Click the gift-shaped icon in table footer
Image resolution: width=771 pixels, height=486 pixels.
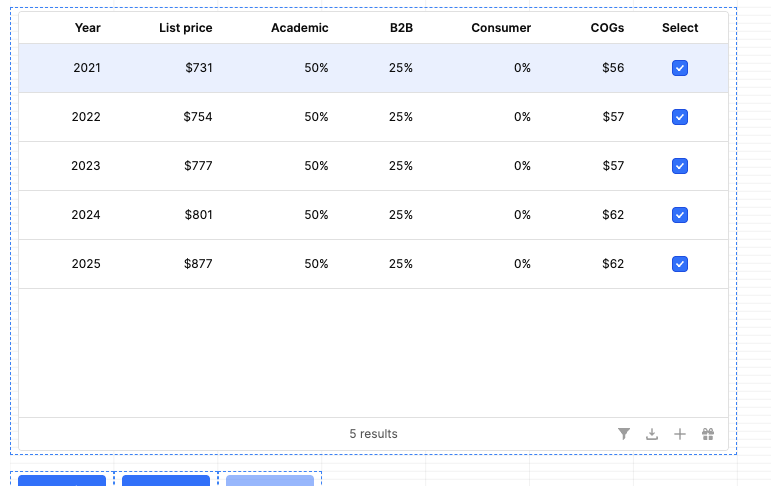[708, 434]
